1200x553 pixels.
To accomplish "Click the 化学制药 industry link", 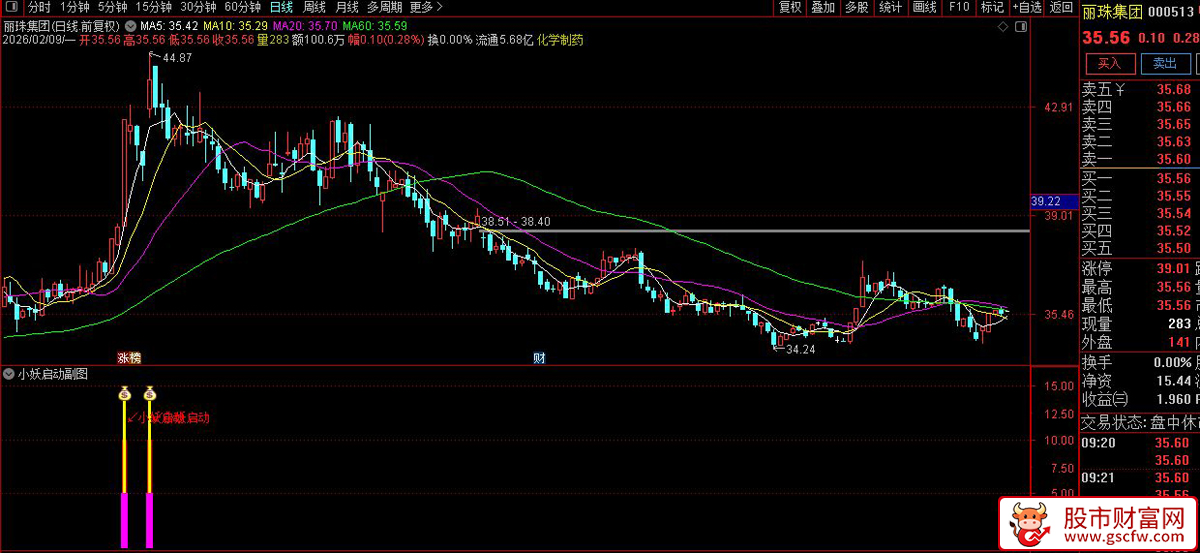I will click(x=560, y=40).
